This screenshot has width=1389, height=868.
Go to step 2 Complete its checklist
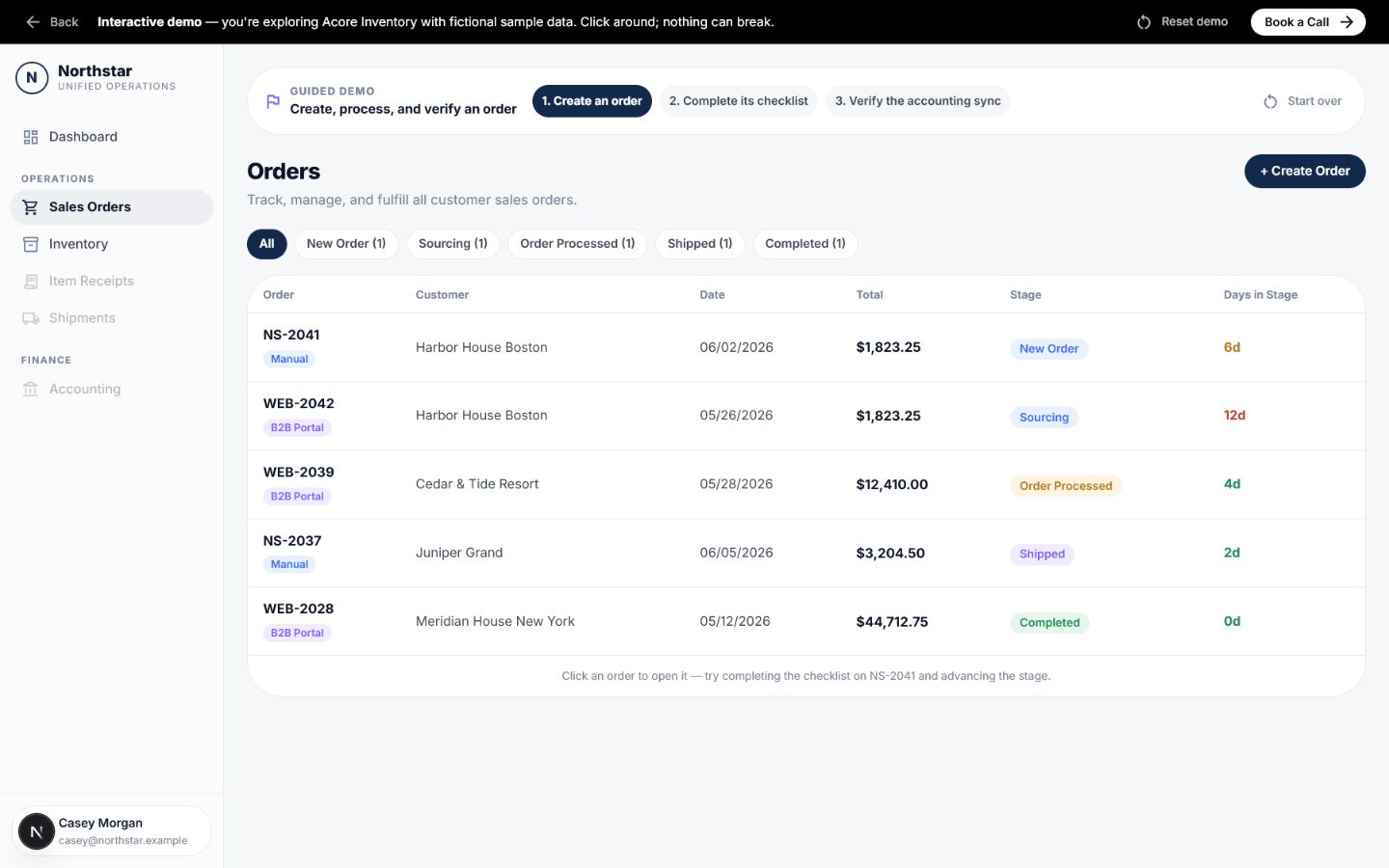coord(739,101)
